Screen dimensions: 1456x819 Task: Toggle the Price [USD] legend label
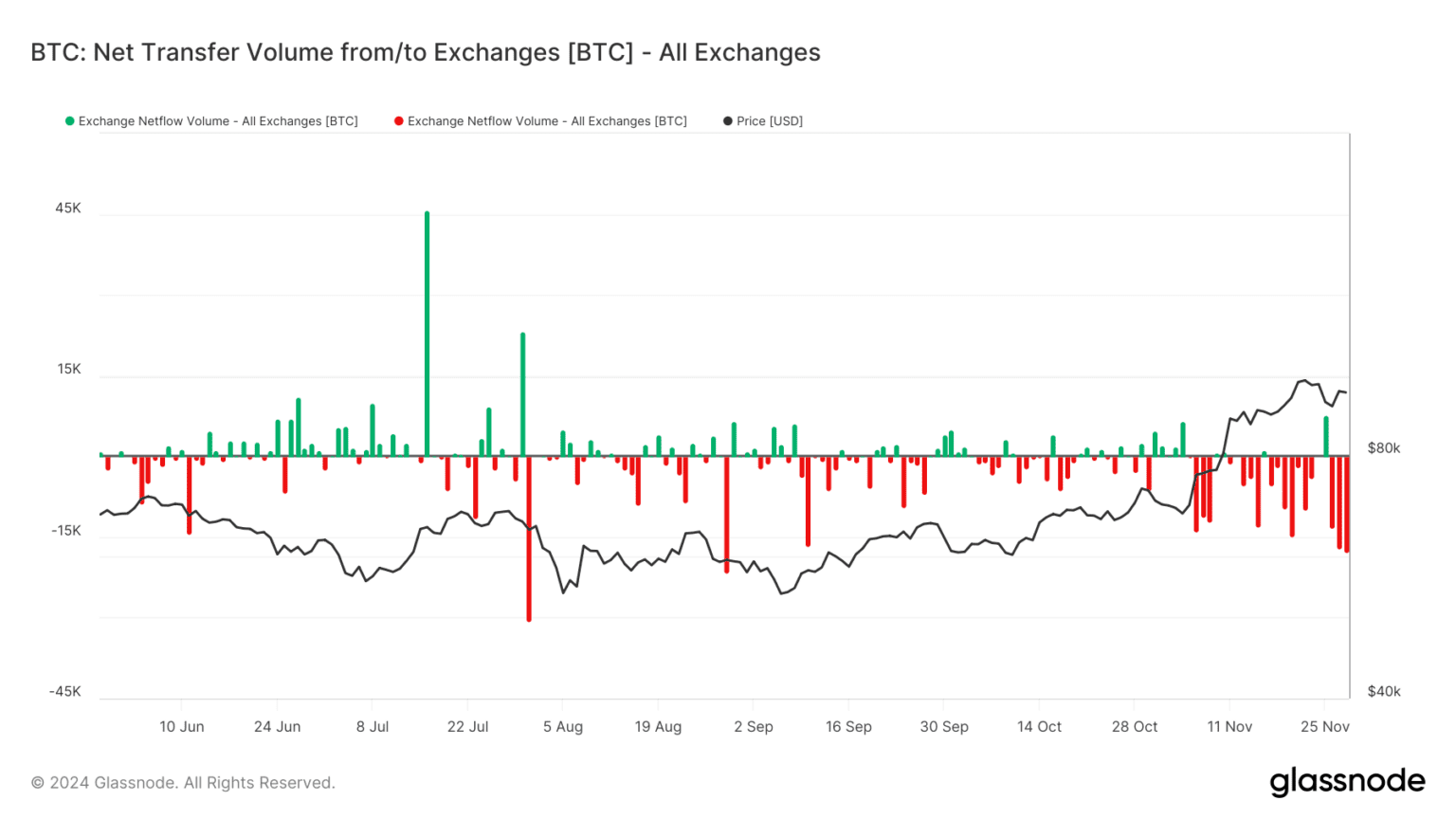click(769, 121)
